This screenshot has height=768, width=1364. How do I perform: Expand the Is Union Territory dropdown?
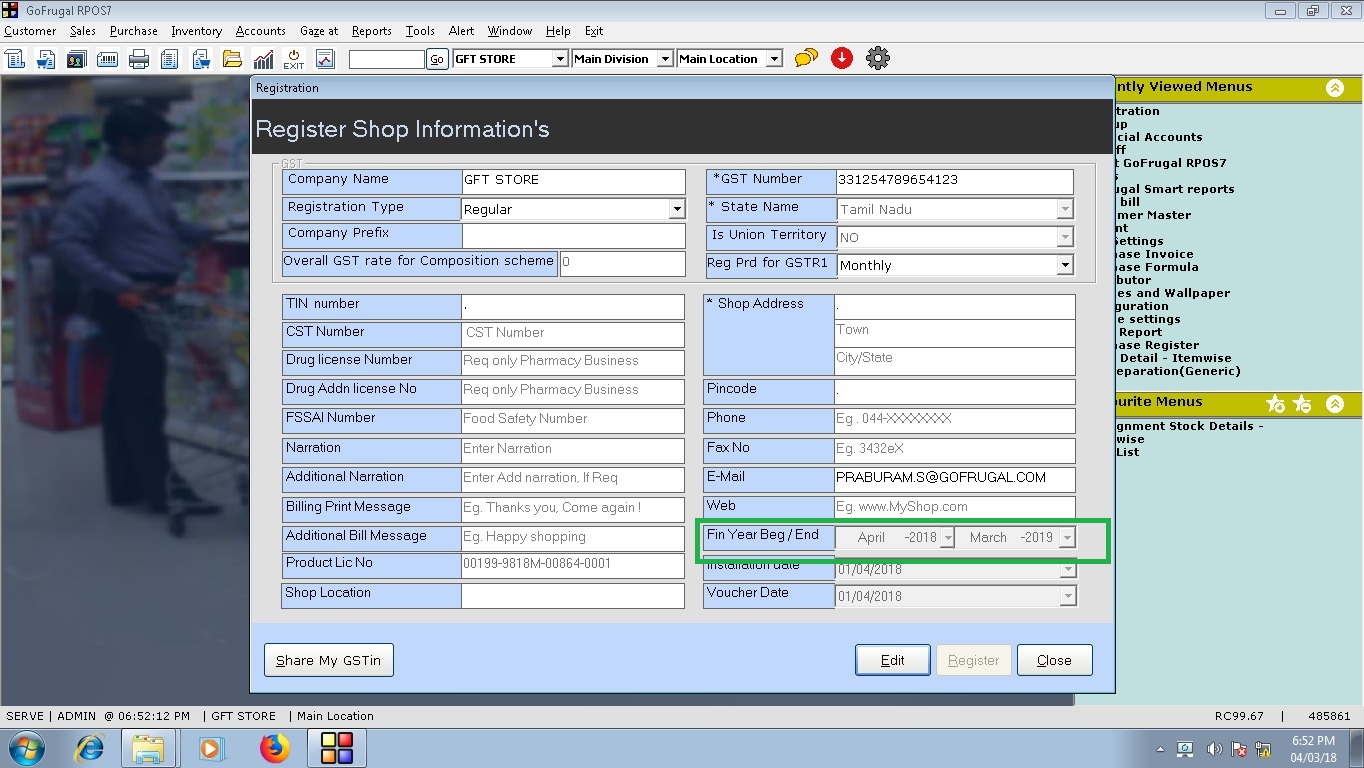[x=1065, y=238]
